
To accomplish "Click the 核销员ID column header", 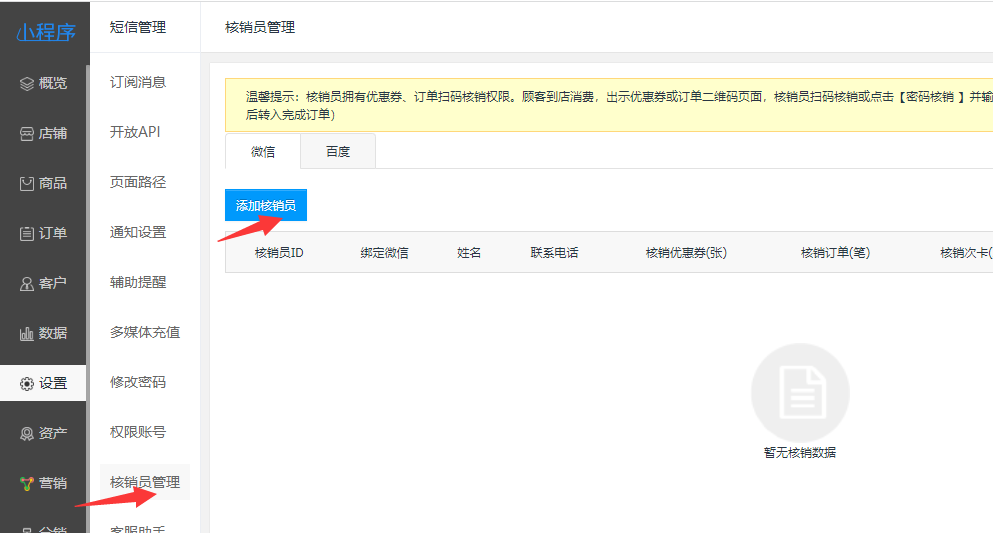I will (x=279, y=253).
